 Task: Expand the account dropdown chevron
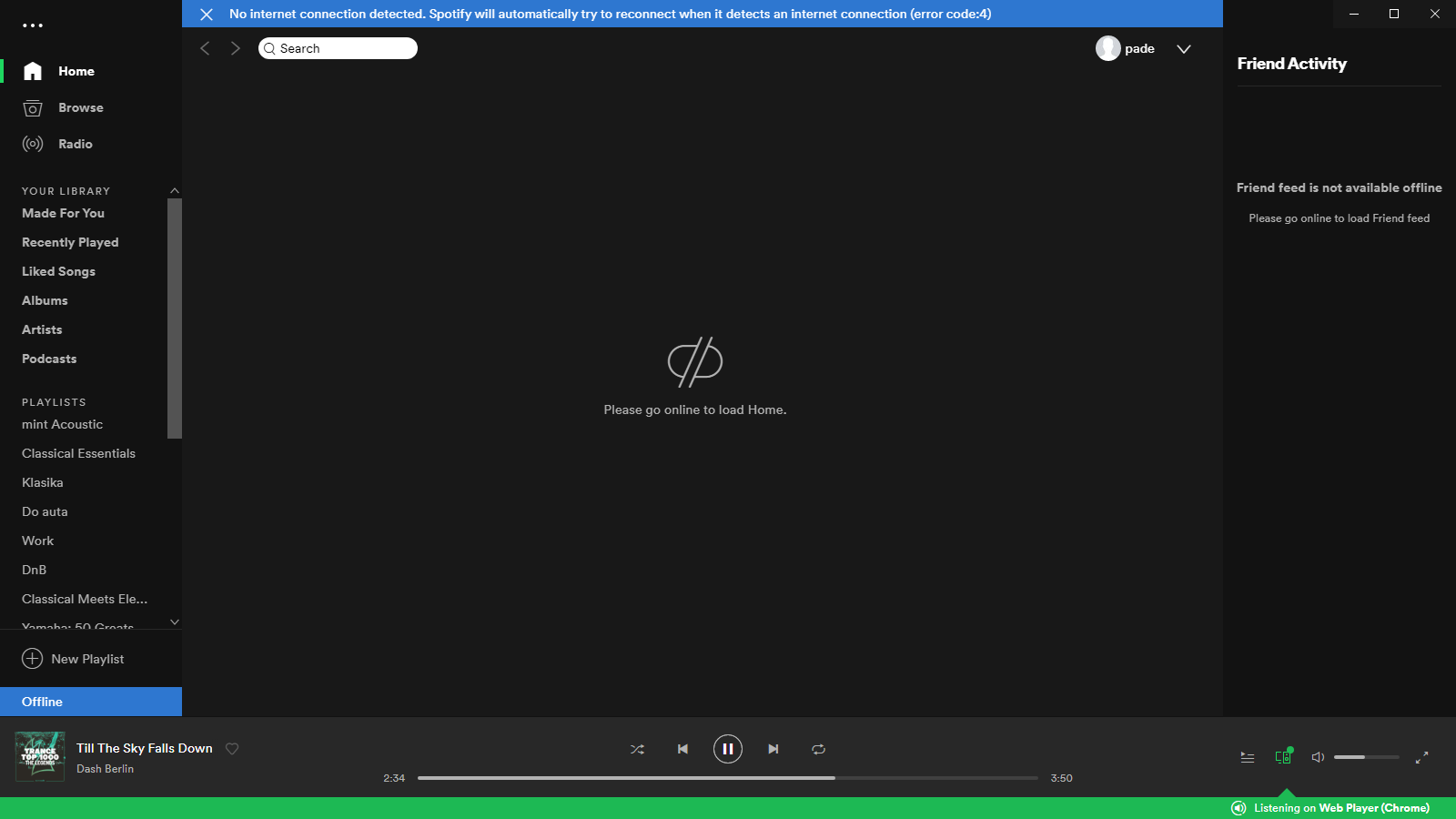tap(1183, 49)
